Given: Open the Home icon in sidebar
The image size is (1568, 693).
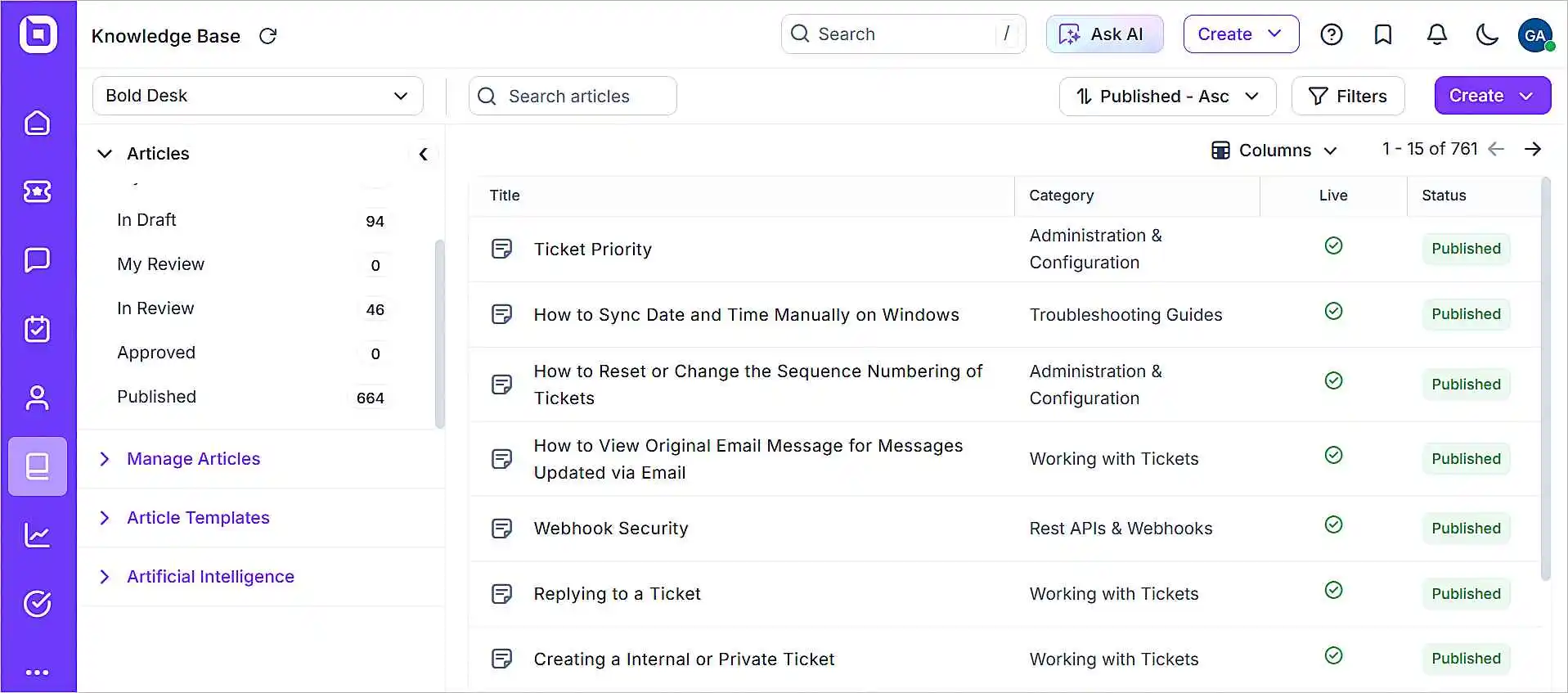Looking at the screenshot, I should [x=38, y=124].
